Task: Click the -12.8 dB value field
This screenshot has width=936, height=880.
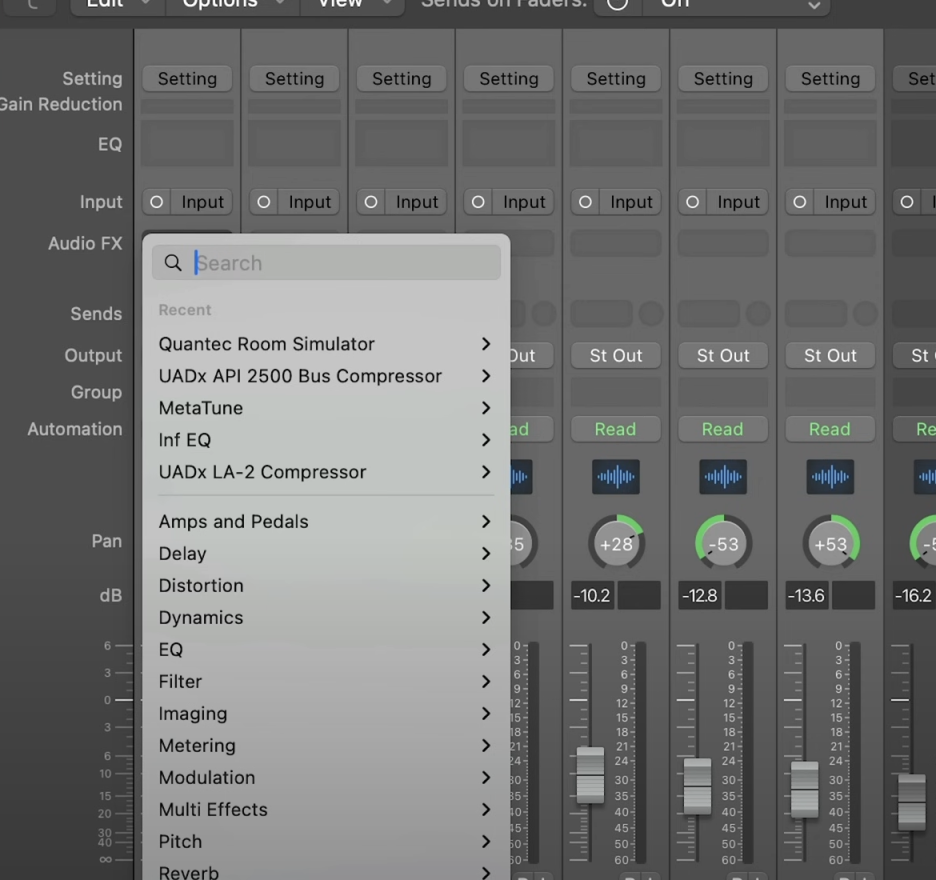Action: 700,595
